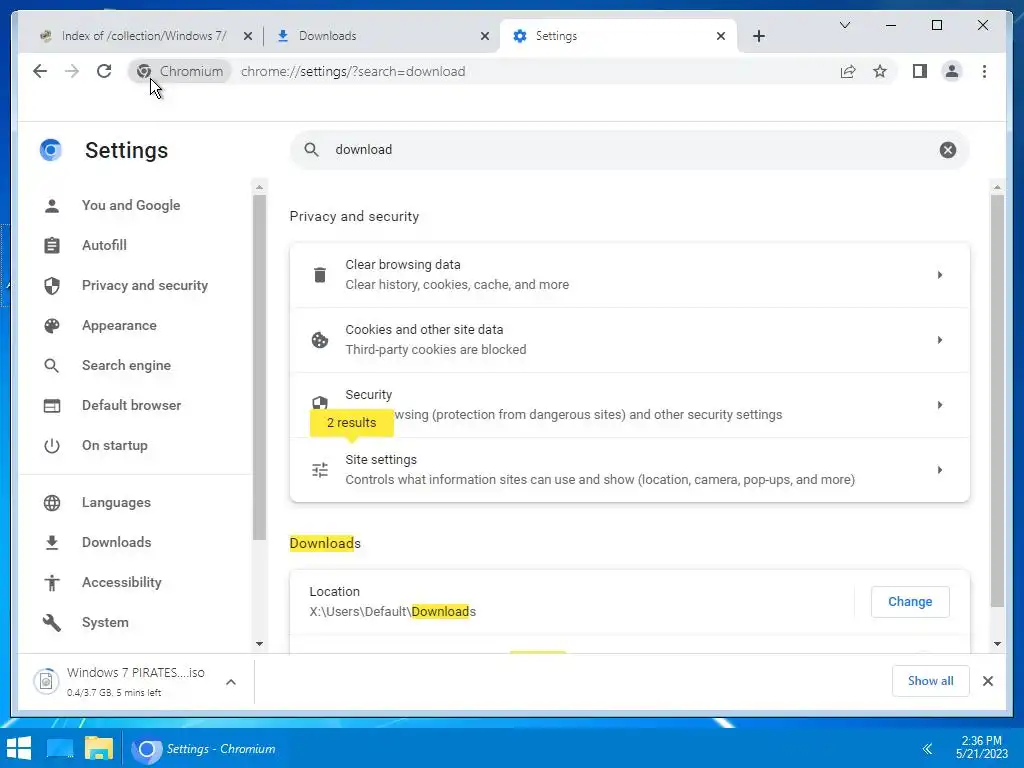Go back using the back arrow
Screen dimensions: 1024x768
pos(40,71)
